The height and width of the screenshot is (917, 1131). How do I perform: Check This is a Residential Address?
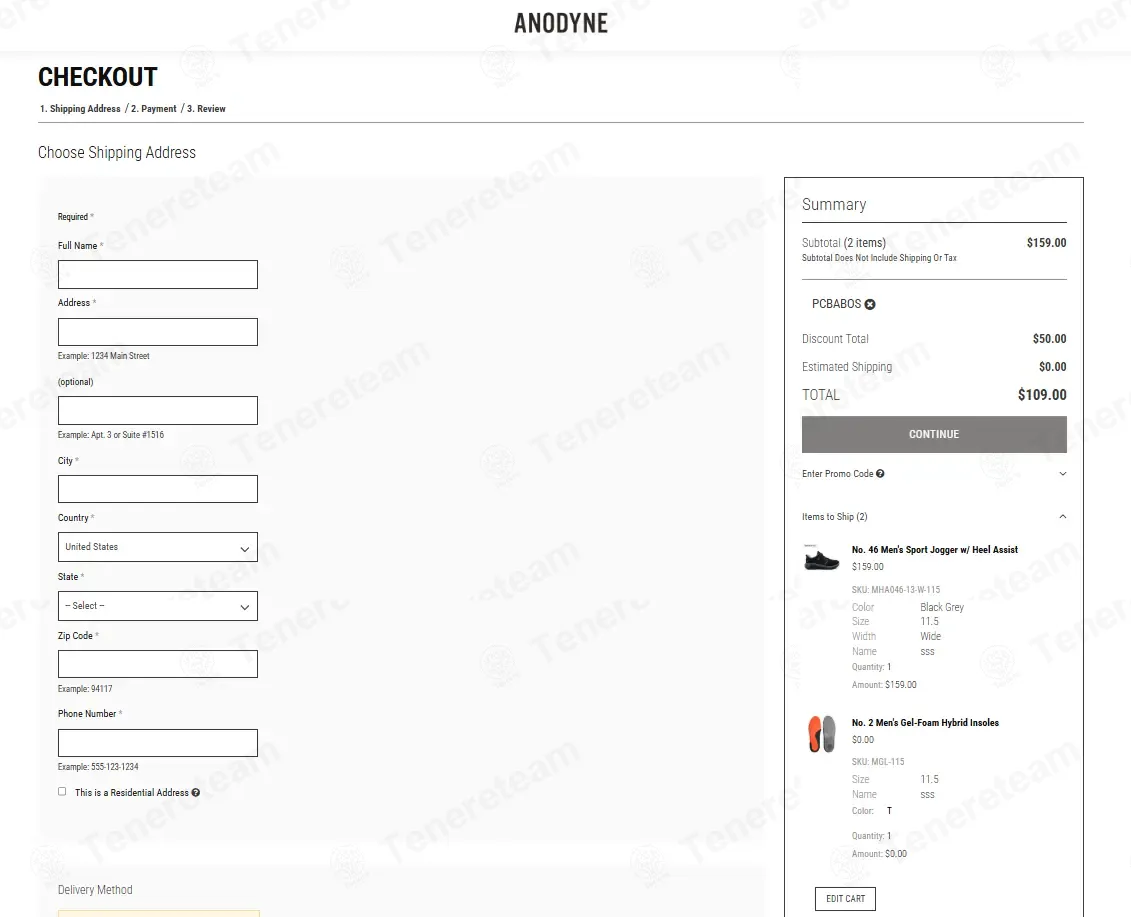[x=62, y=791]
